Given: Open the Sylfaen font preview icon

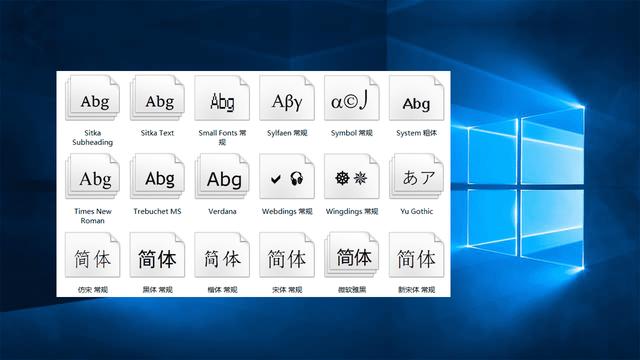Looking at the screenshot, I should [x=287, y=98].
